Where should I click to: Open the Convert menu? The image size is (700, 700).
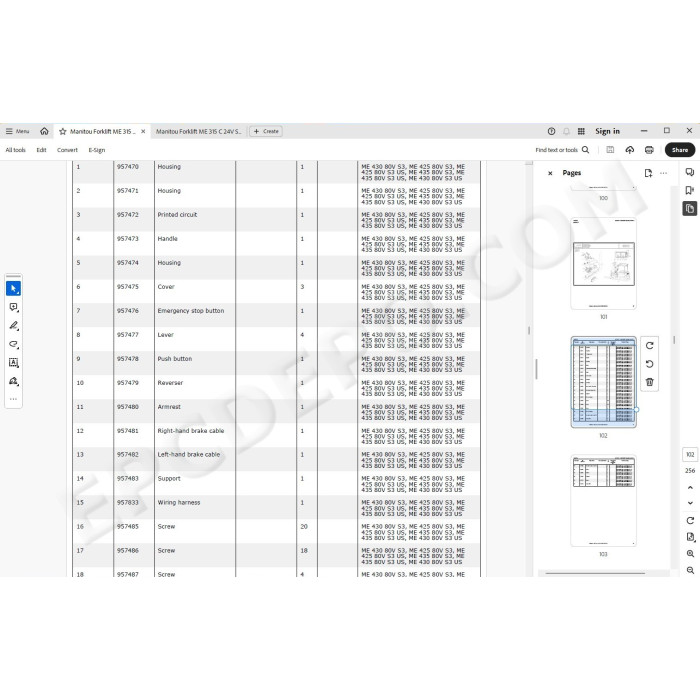coord(67,150)
